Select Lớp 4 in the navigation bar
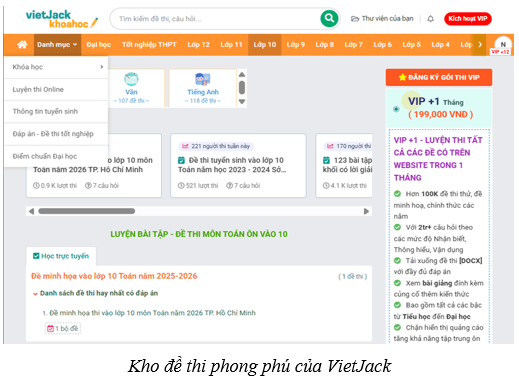This screenshot has height=377, width=519. [x=440, y=44]
